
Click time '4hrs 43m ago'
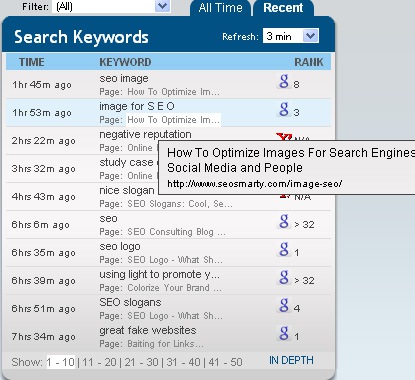click(44, 197)
